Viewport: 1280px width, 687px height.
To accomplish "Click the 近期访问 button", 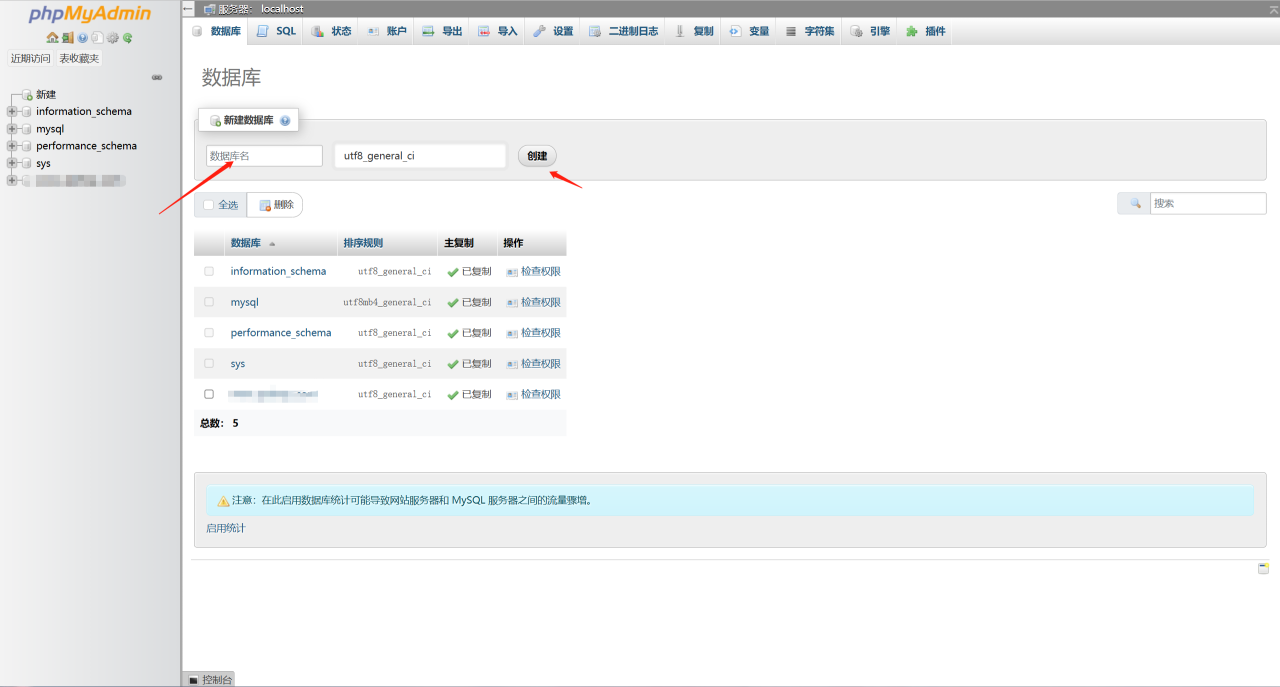I will [x=31, y=58].
